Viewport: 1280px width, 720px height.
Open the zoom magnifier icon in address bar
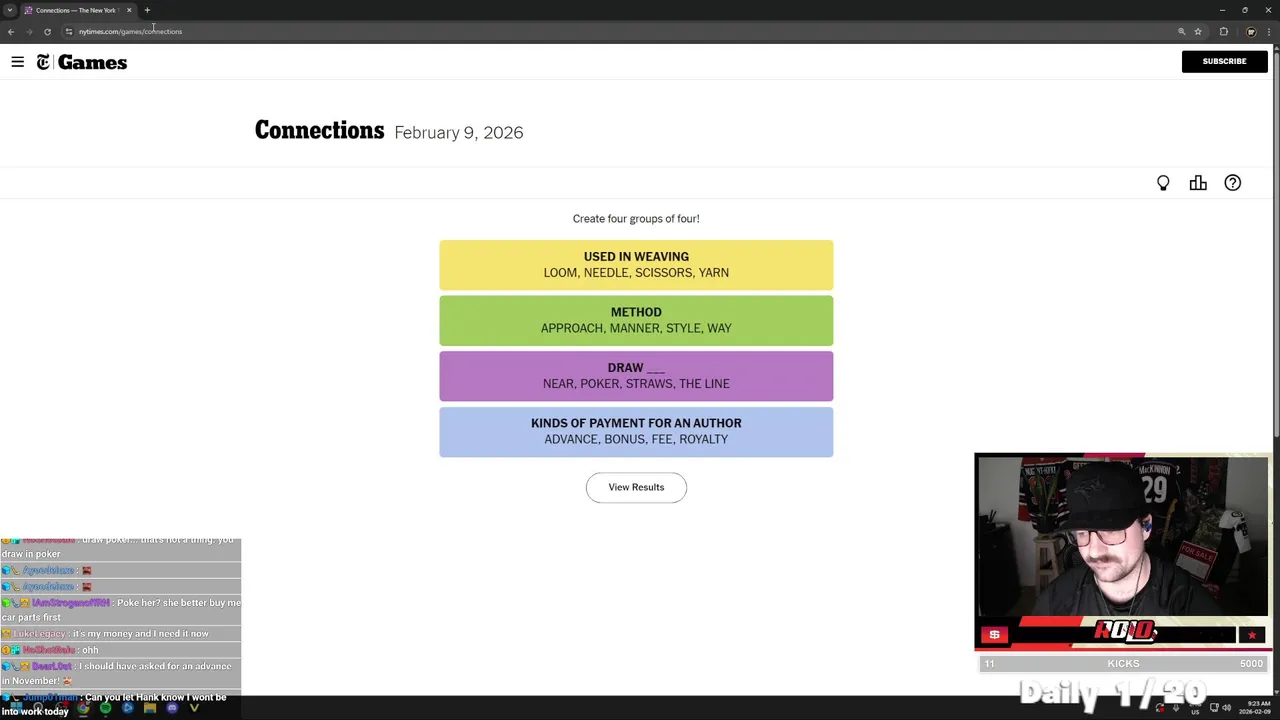coord(1181,31)
